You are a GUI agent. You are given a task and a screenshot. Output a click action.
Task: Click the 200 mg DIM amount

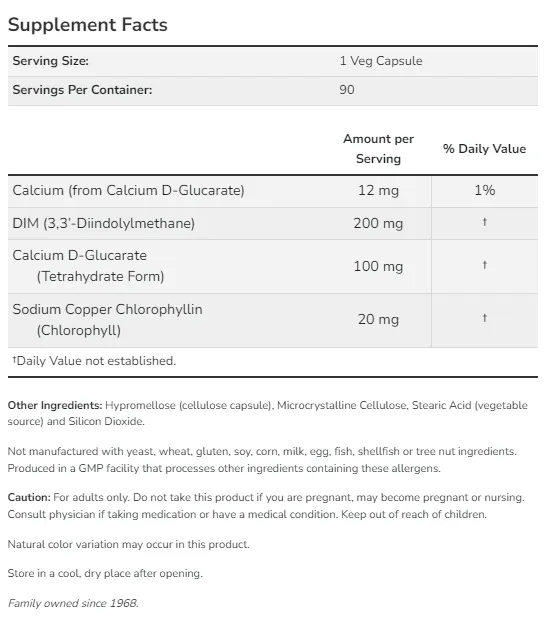click(378, 223)
